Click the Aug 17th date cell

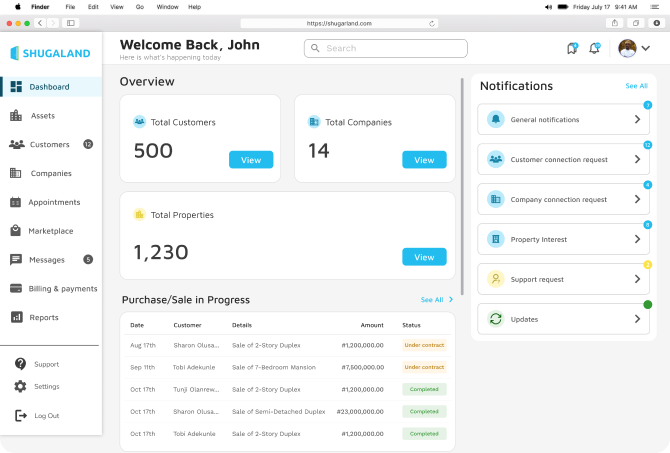143,345
